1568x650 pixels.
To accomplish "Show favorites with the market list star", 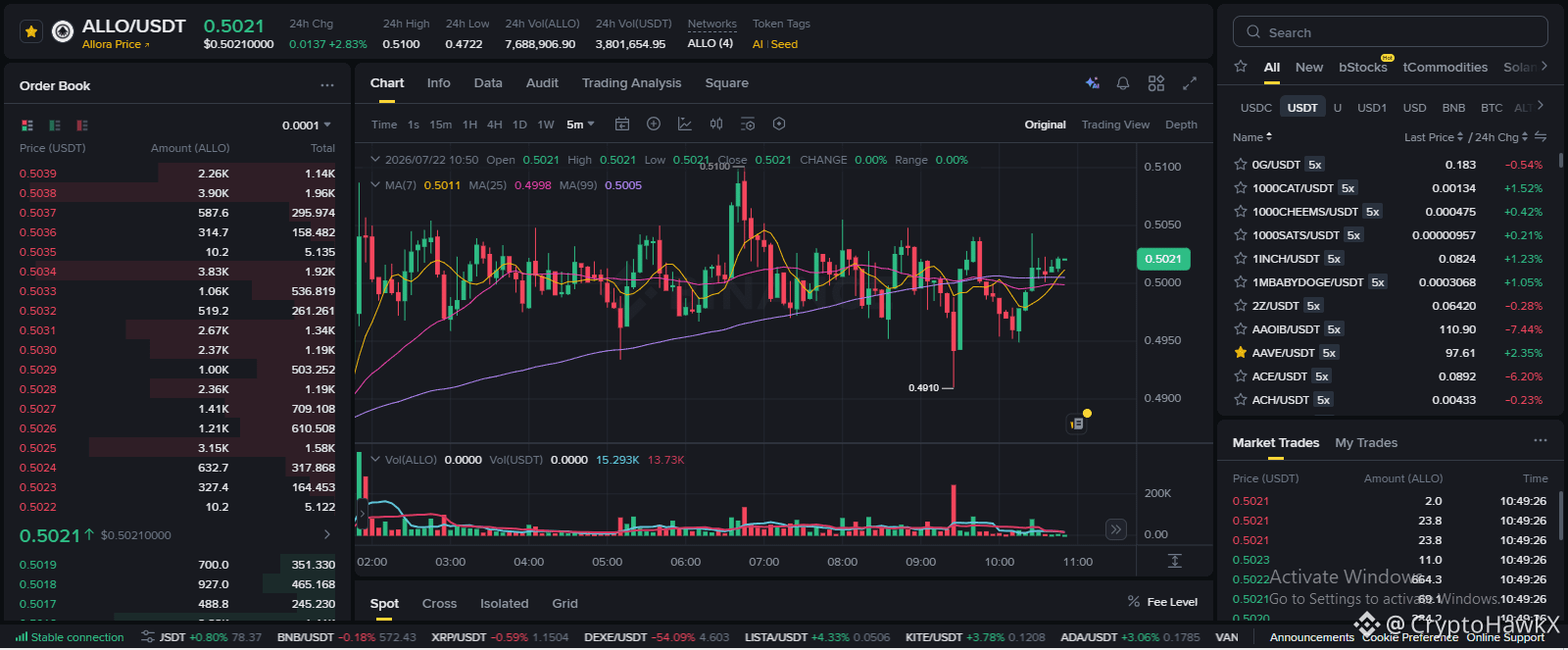I will (x=1241, y=67).
